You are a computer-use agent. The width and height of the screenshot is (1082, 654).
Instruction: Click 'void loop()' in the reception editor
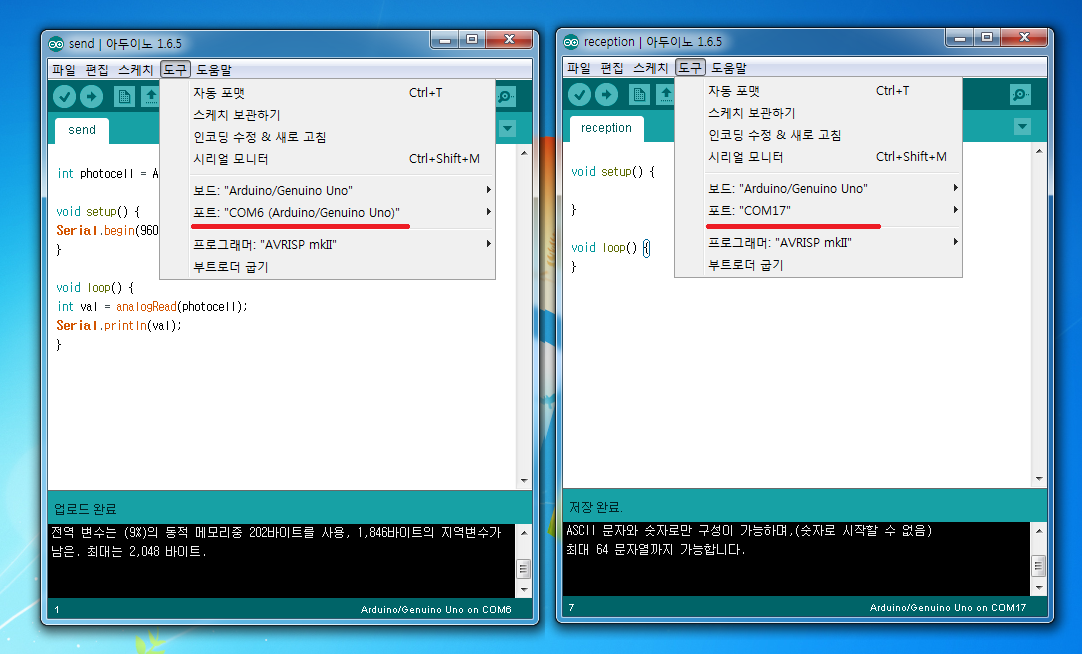(x=604, y=248)
